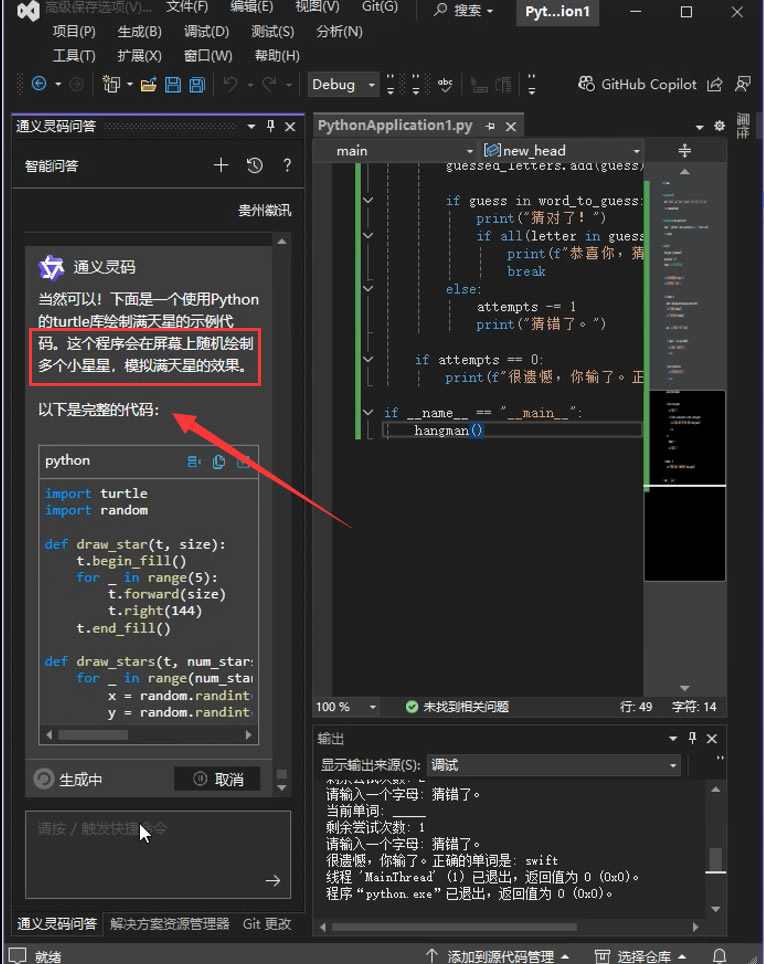Open the 扩展(X) menu

(140, 56)
